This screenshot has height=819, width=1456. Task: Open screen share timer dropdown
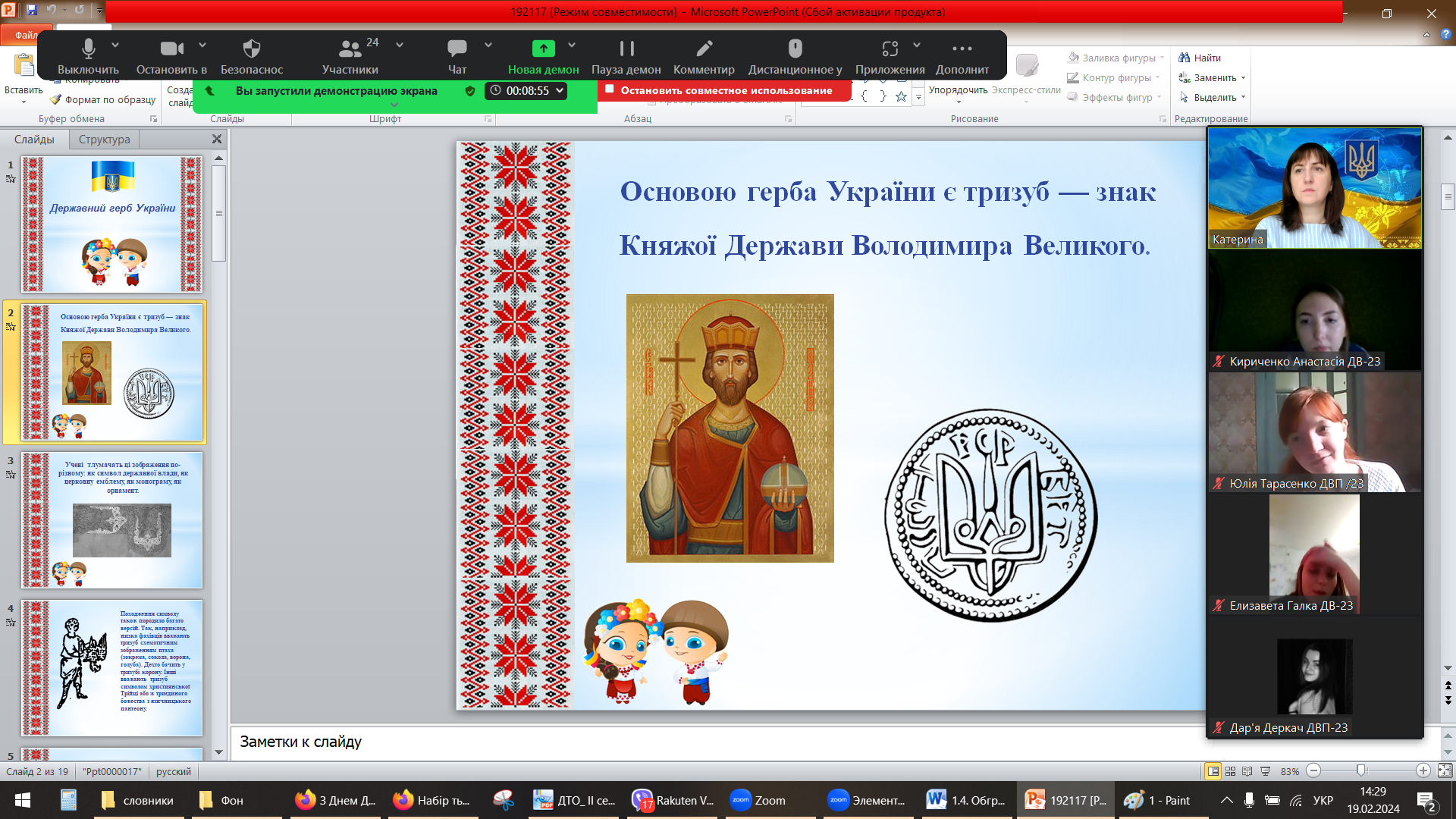[x=560, y=90]
